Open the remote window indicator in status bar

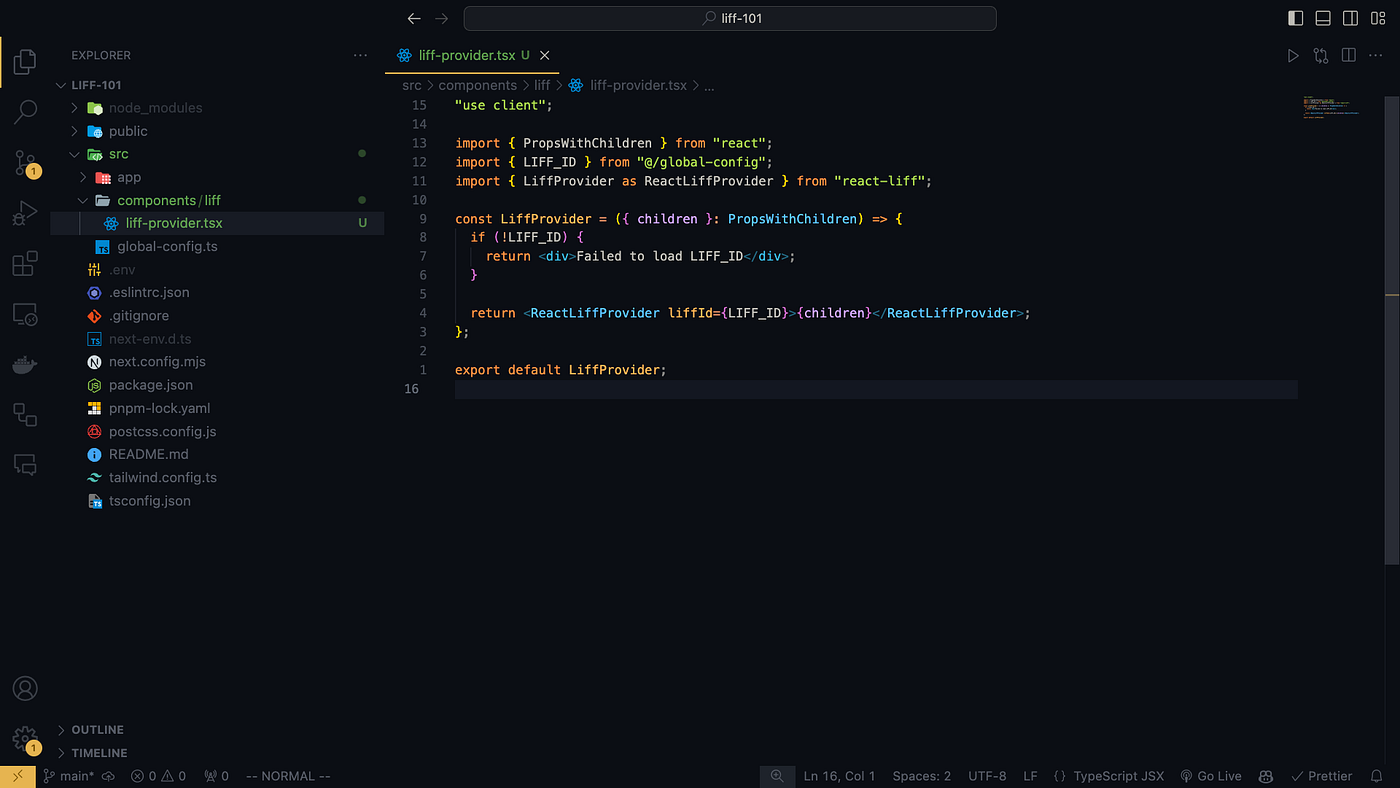click(x=17, y=776)
